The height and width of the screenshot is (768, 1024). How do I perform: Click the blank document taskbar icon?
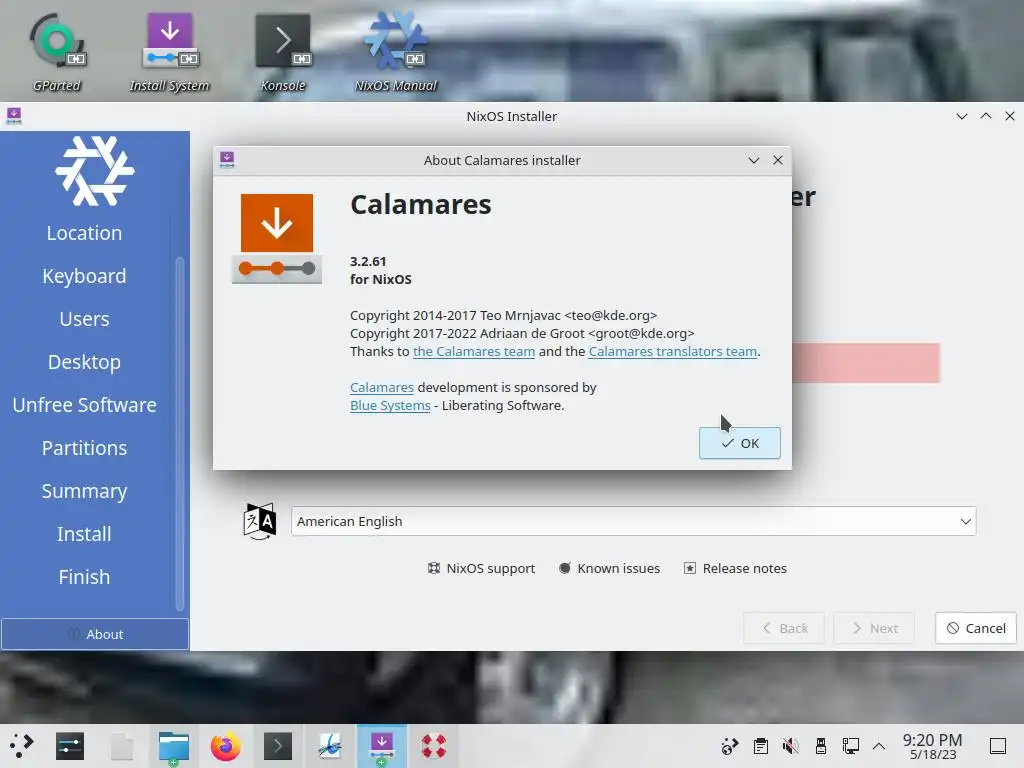[x=122, y=746]
